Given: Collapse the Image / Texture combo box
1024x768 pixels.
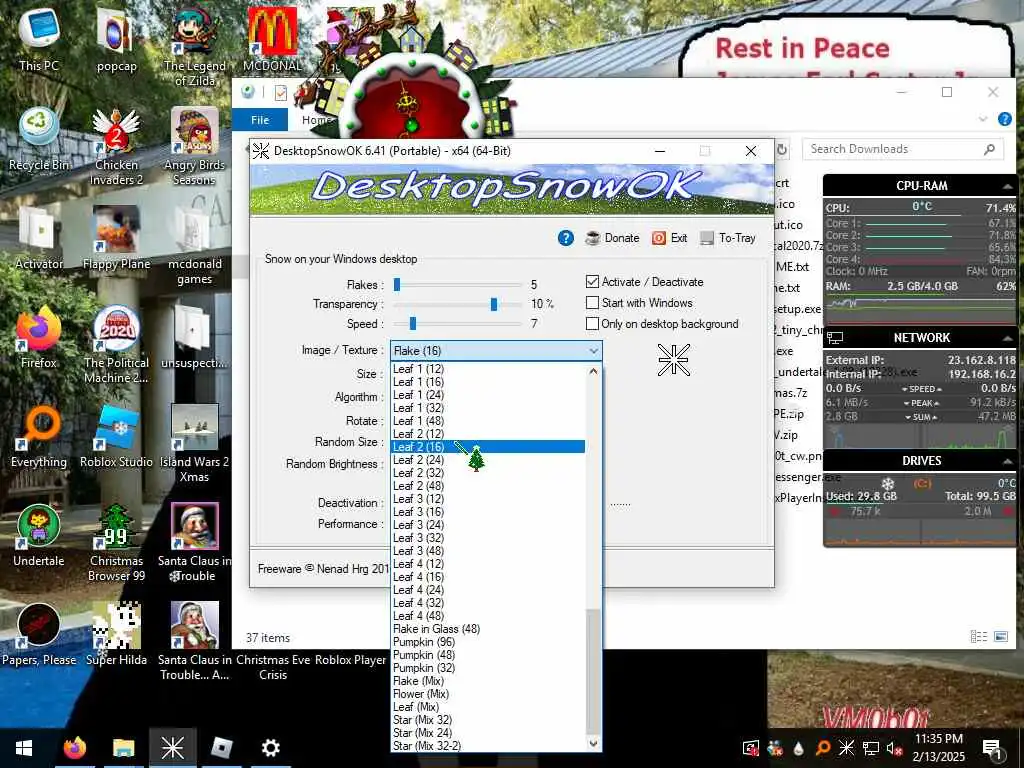Looking at the screenshot, I should (593, 351).
